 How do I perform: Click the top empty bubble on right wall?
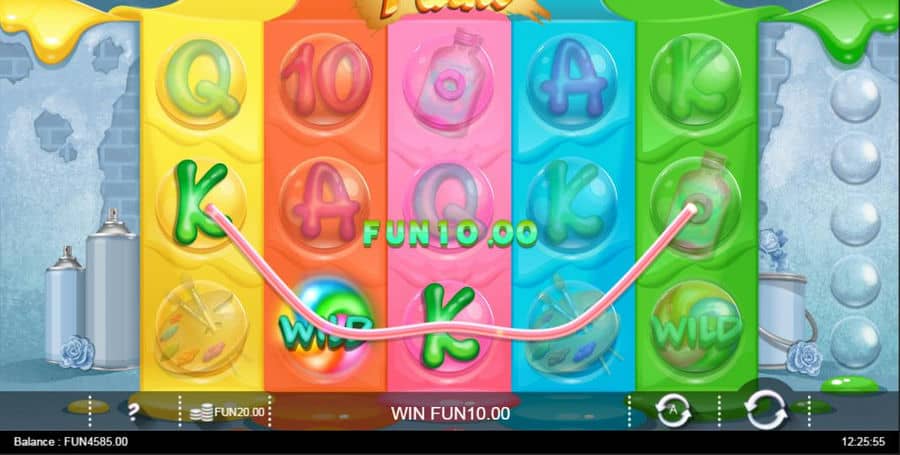(x=855, y=95)
